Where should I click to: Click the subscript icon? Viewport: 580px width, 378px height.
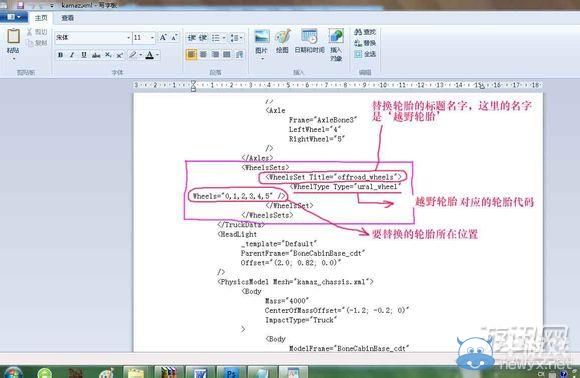pos(108,55)
